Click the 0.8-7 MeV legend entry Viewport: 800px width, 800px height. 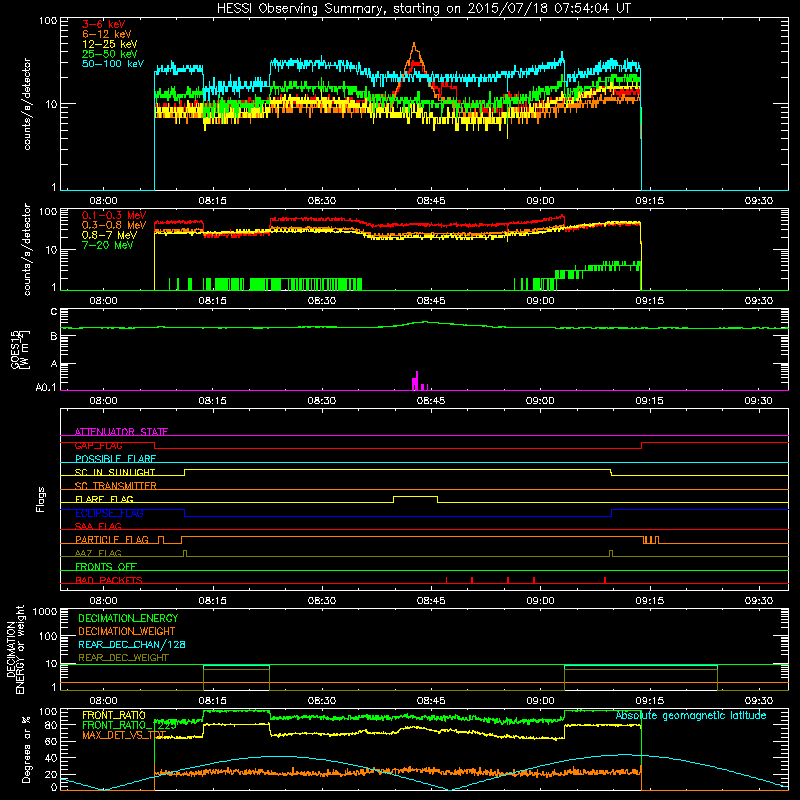[109, 235]
